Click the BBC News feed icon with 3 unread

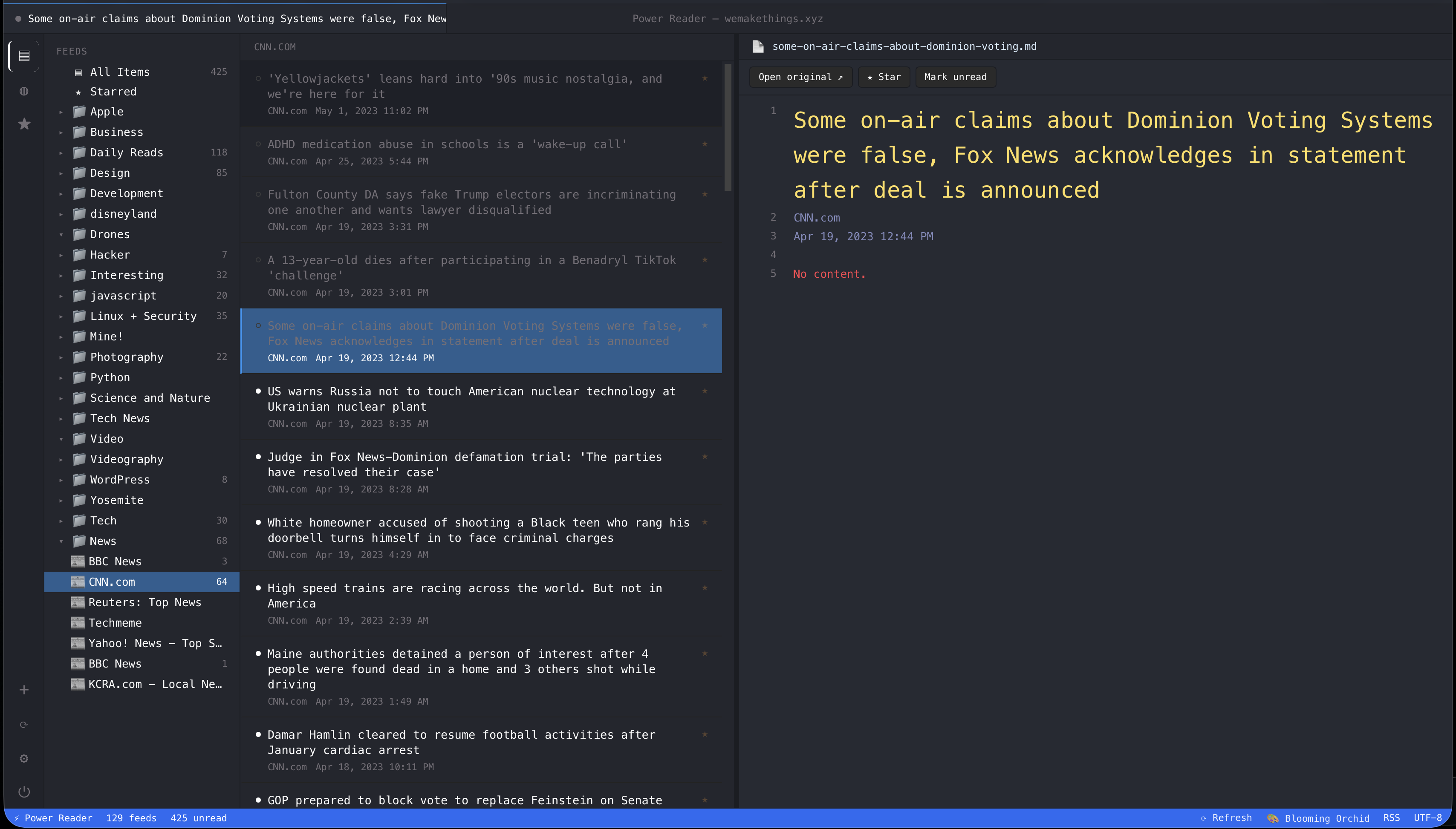(78, 561)
